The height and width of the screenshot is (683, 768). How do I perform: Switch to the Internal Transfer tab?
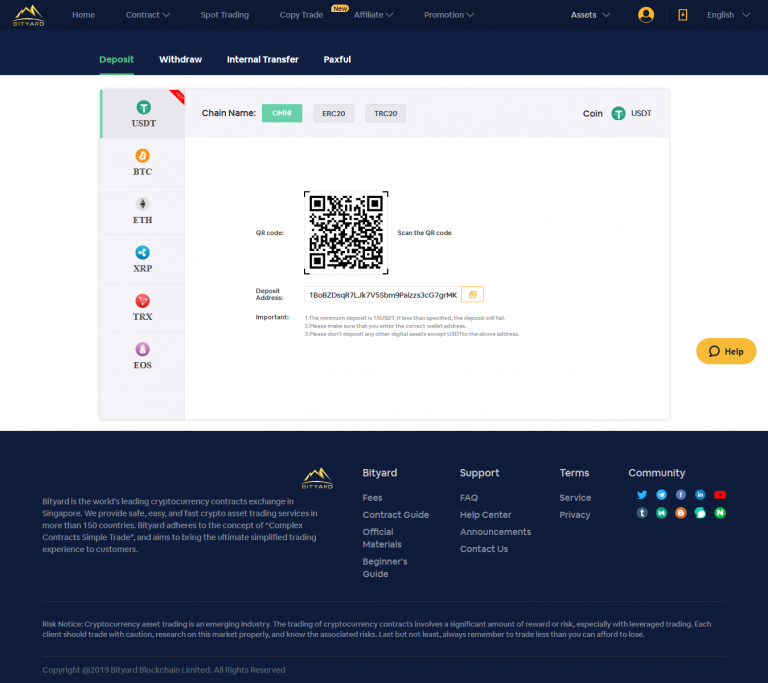click(x=263, y=59)
